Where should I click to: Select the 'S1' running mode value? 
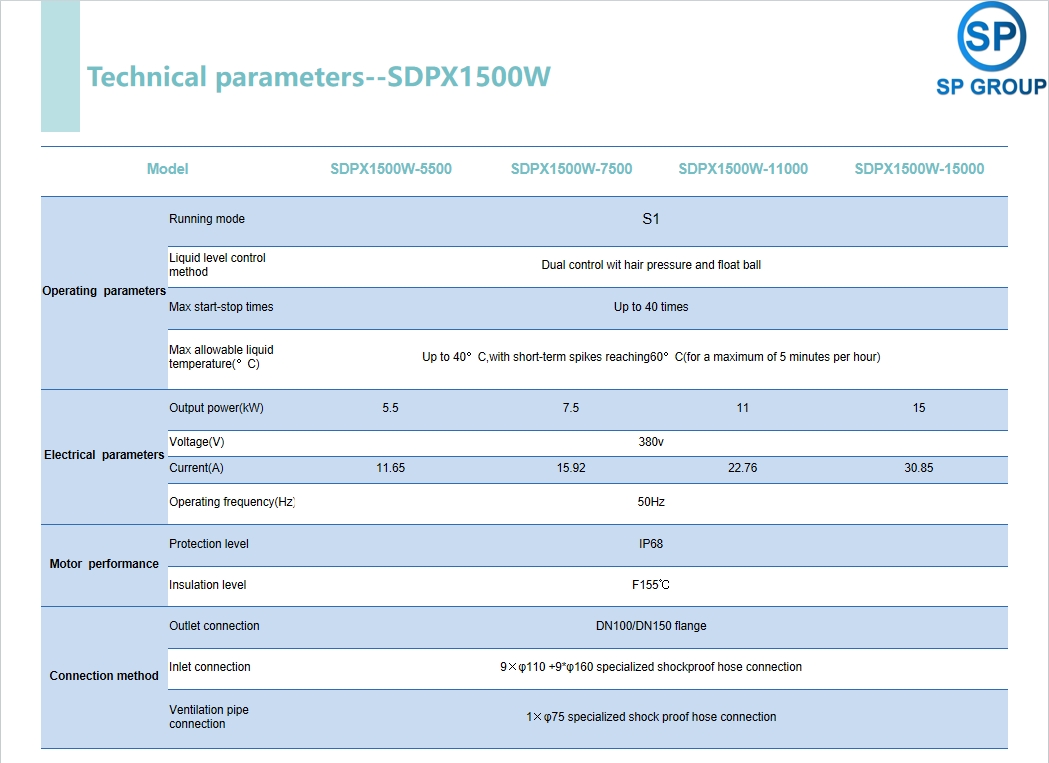[x=651, y=219]
